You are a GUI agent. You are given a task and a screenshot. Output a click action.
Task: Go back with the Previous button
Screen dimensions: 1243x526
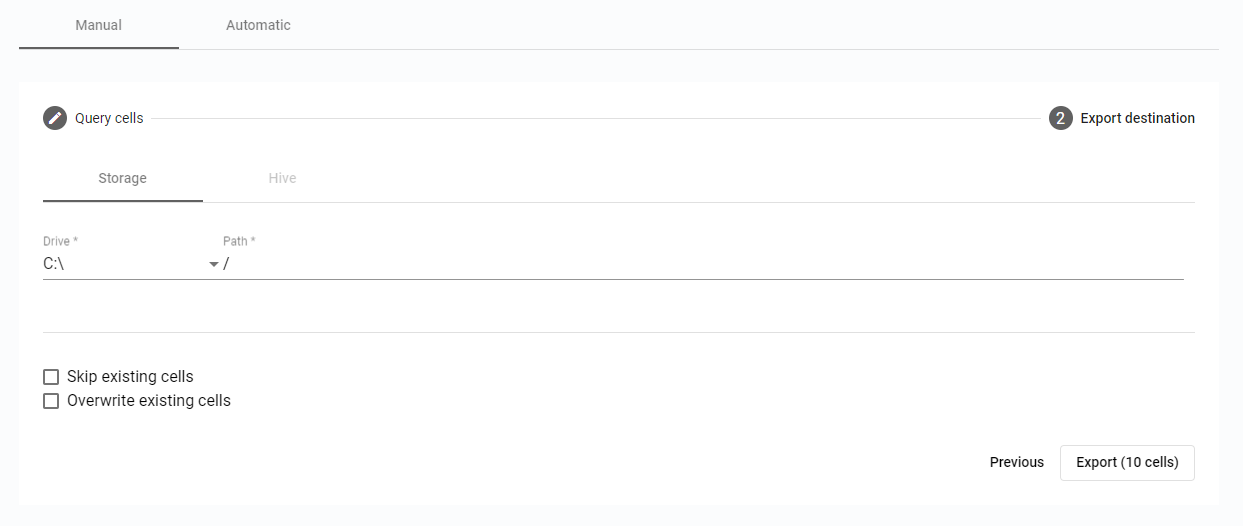coord(1016,462)
